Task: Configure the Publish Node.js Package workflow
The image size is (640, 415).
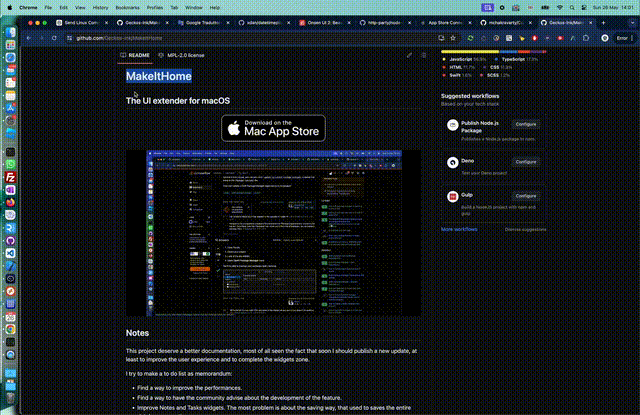Action: (x=526, y=125)
